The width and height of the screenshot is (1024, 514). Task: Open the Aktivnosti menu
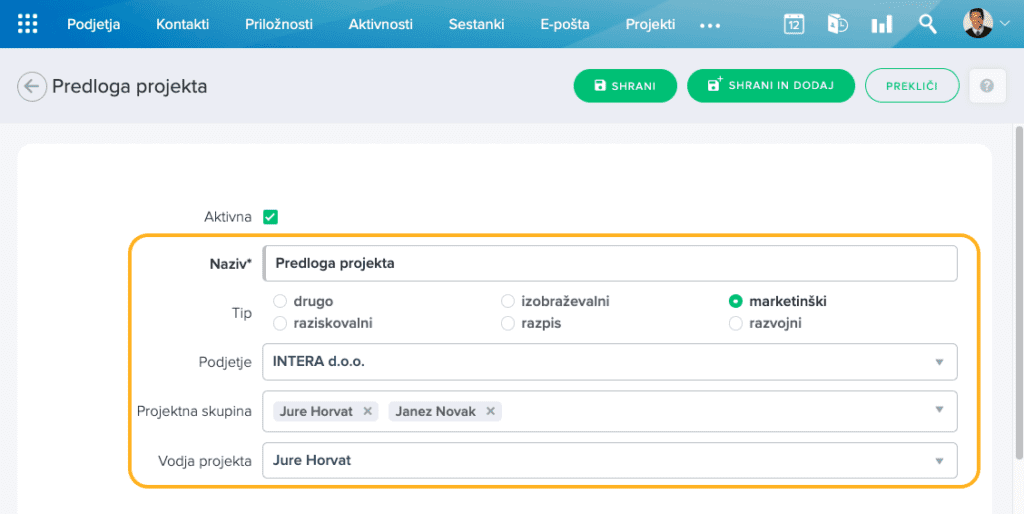click(381, 24)
